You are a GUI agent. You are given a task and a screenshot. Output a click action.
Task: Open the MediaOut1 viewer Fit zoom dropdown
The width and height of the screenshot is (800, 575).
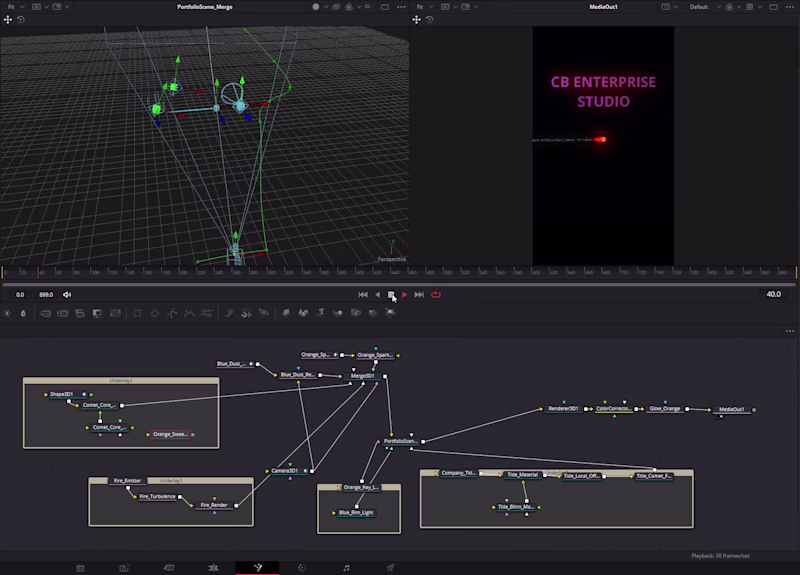pyautogui.click(x=424, y=7)
